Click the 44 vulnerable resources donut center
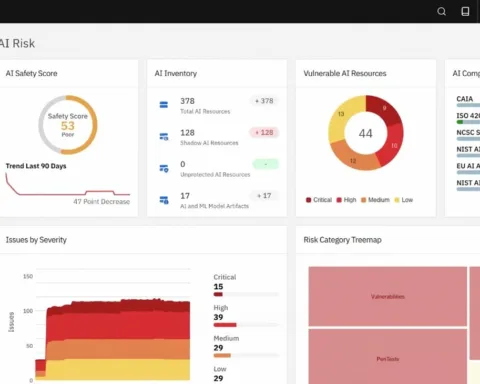 [x=366, y=133]
